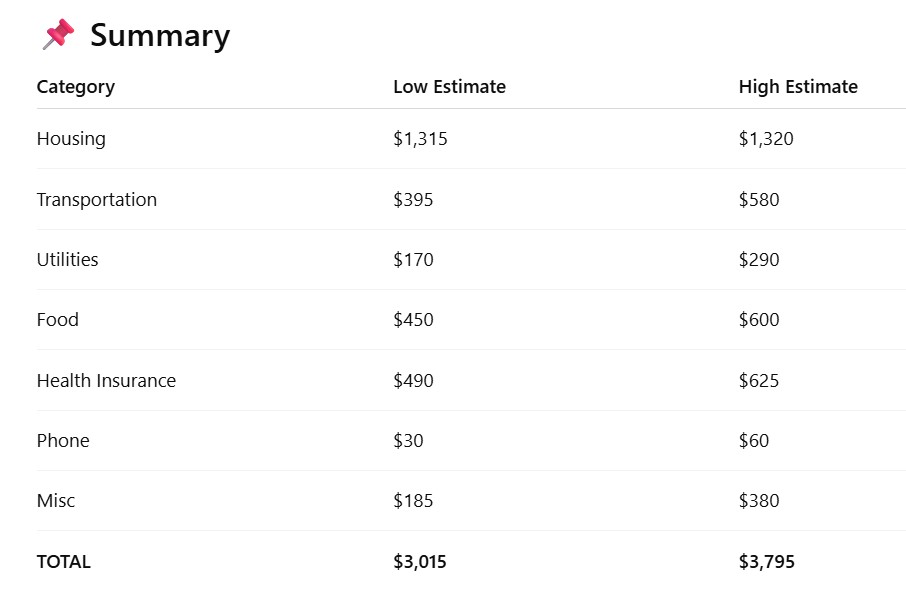This screenshot has height=610, width=906.
Task: Click the Utilities row label
Action: click(x=68, y=260)
